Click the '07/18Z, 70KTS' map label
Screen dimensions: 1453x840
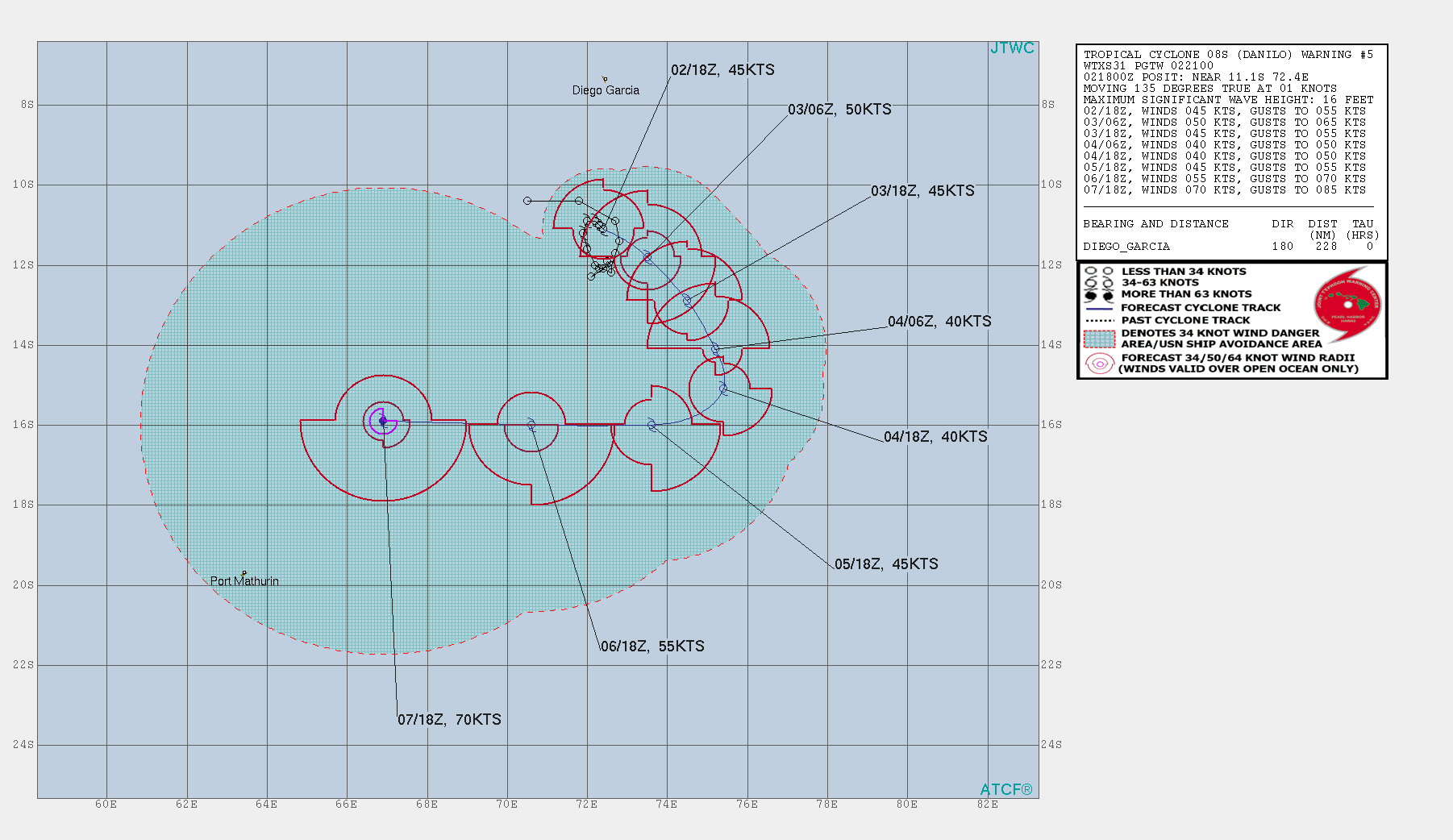point(449,720)
